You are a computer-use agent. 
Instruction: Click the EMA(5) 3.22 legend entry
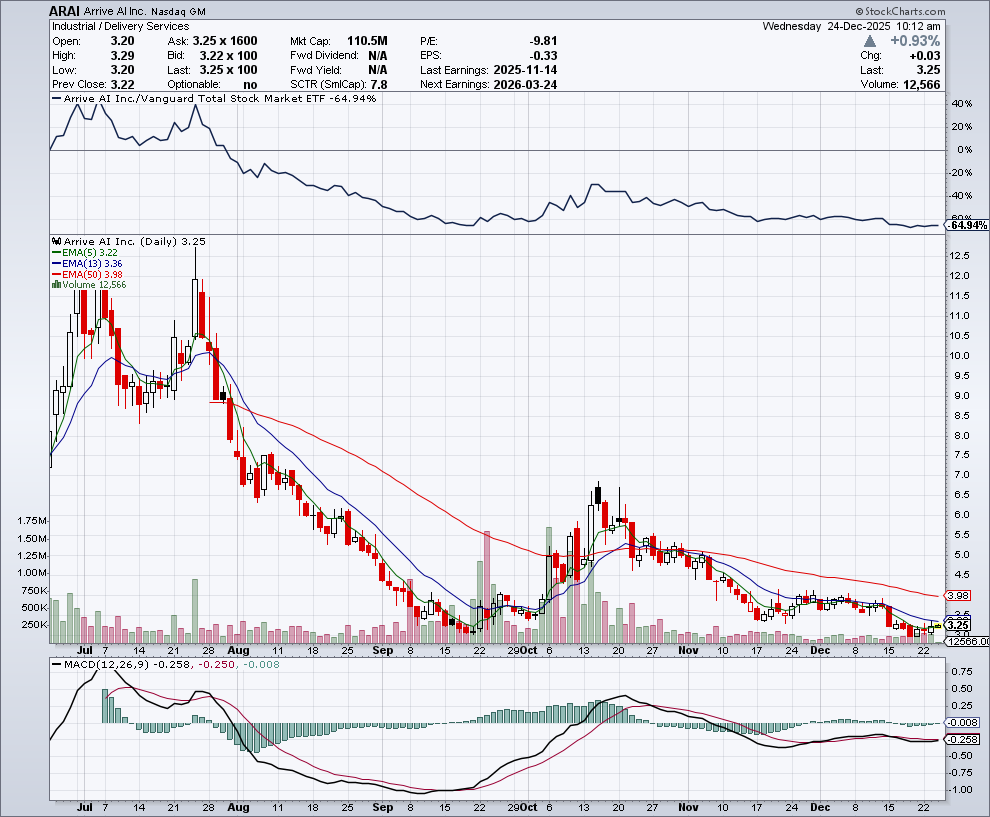85,253
